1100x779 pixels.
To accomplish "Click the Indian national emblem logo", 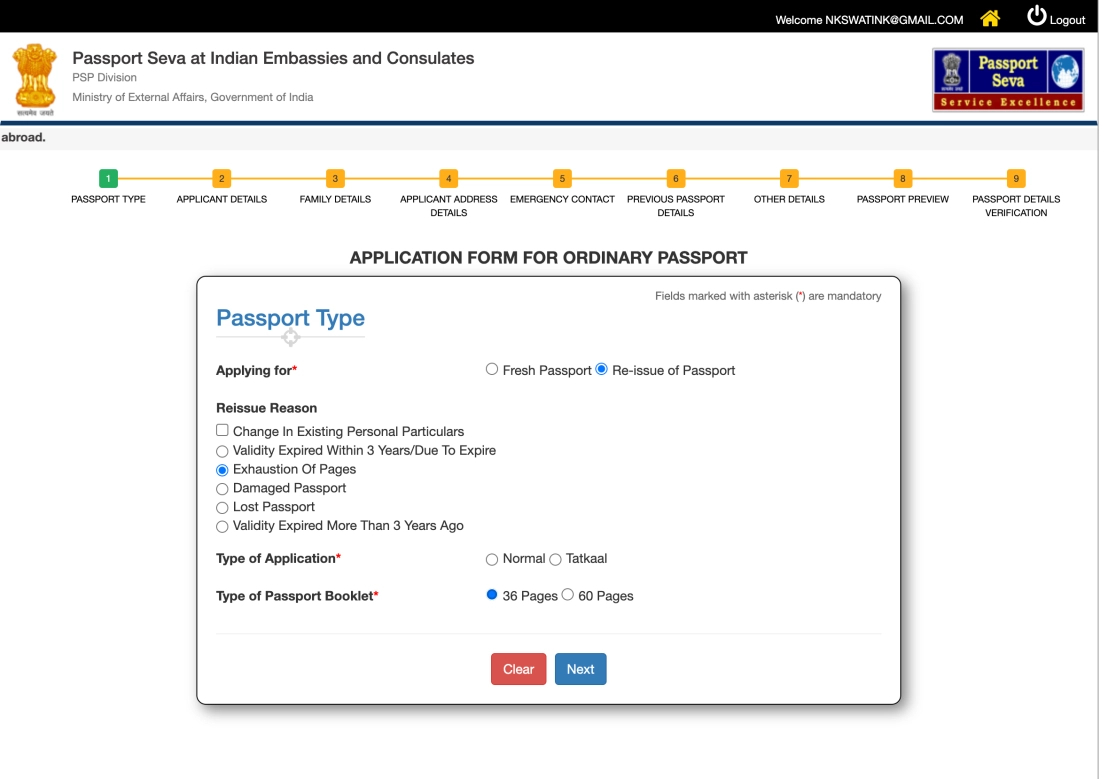I will coord(34,79).
